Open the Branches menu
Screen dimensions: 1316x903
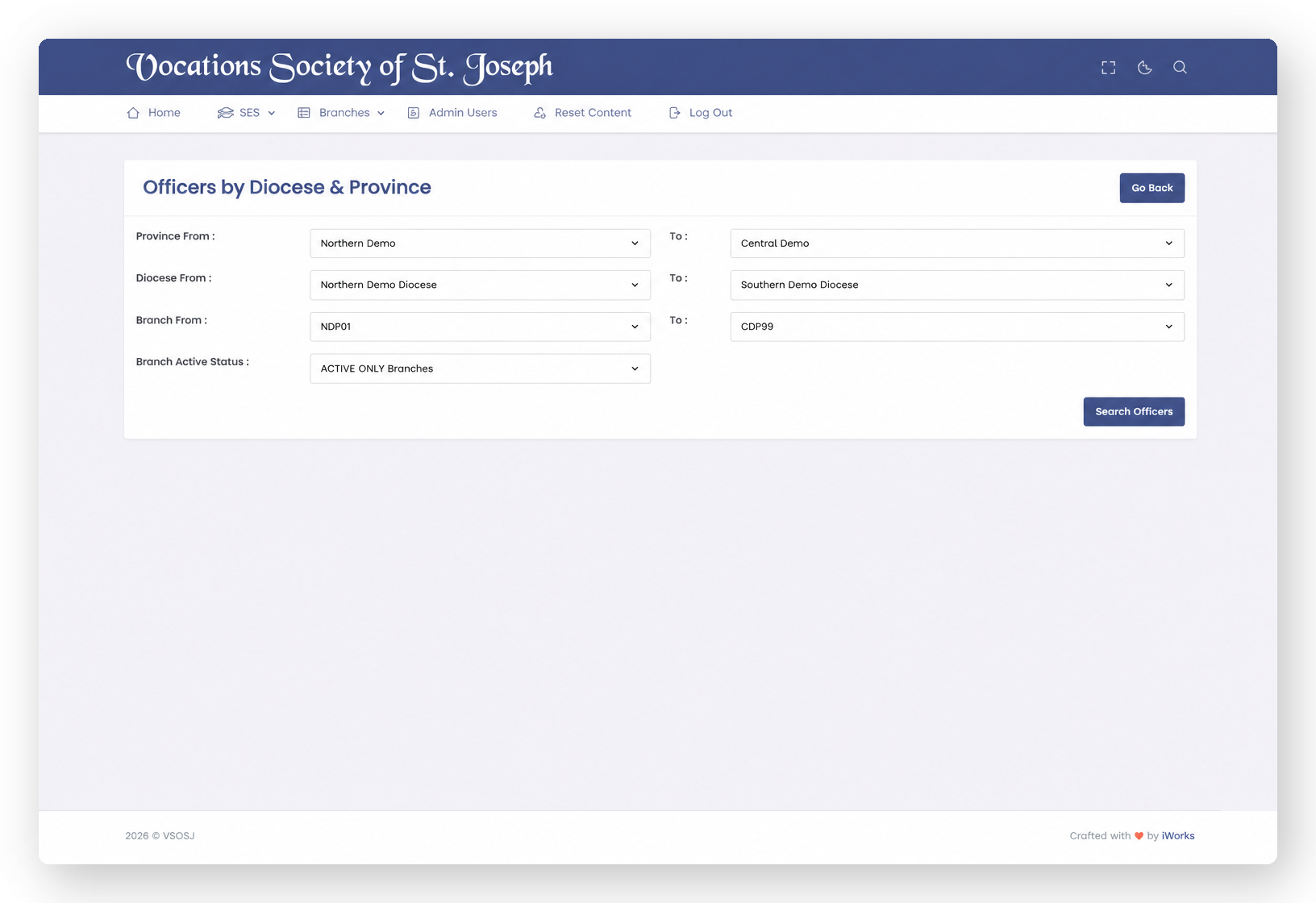[x=341, y=113]
